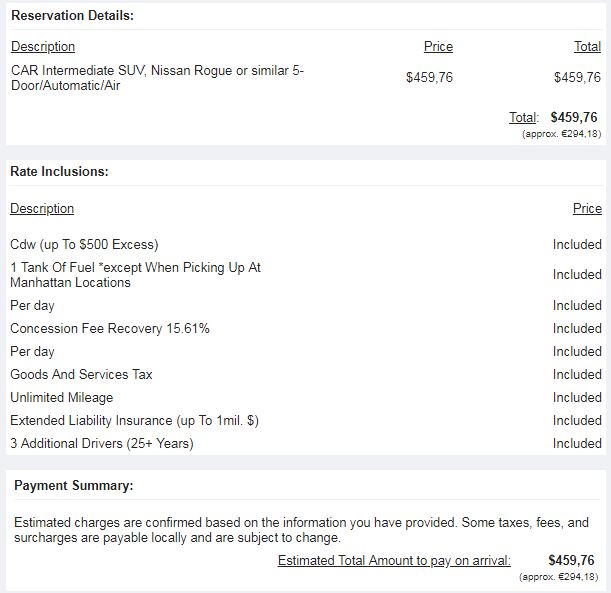Click the Unlimited Mileage inclusion
The height and width of the screenshot is (593, 611).
click(x=62, y=397)
